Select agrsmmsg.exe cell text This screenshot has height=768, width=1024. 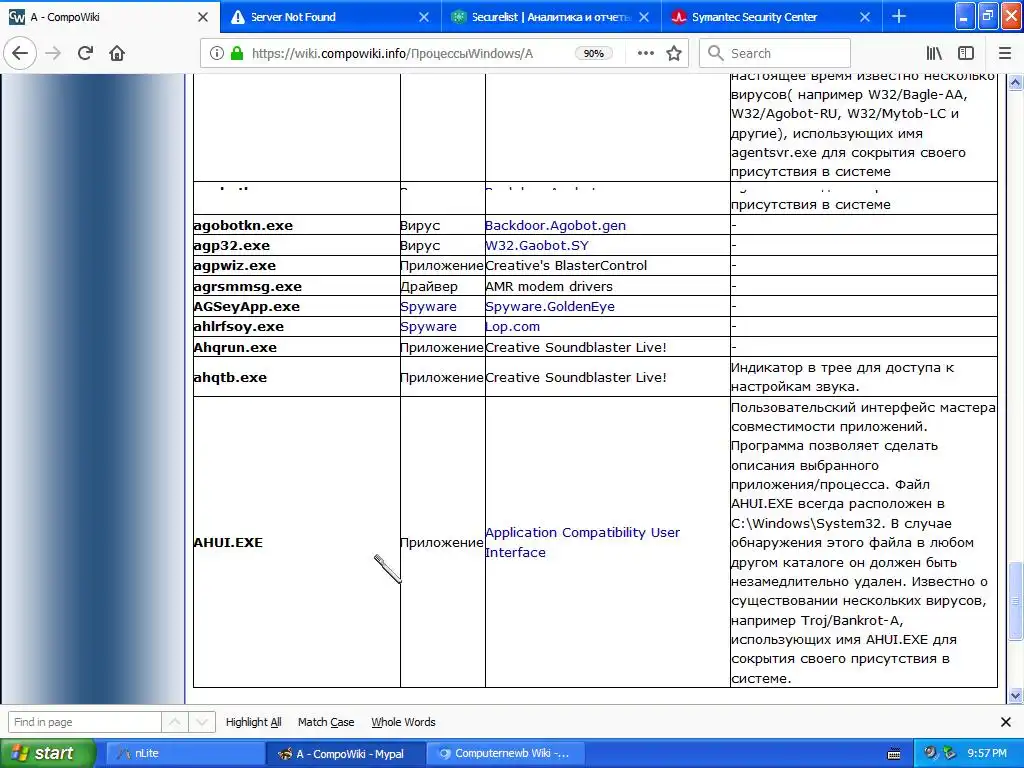click(248, 287)
